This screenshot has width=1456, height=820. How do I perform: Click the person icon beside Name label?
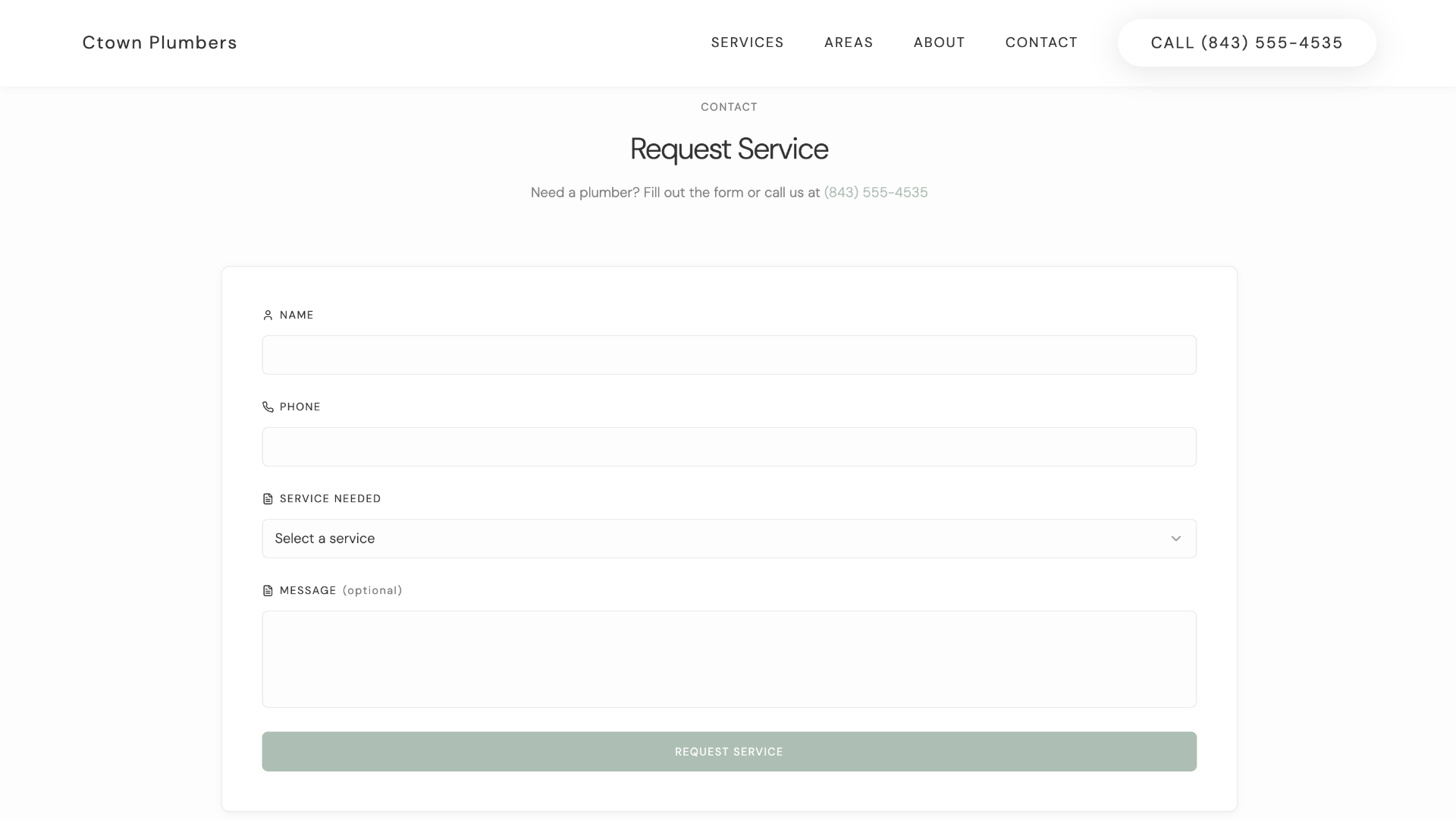[268, 316]
